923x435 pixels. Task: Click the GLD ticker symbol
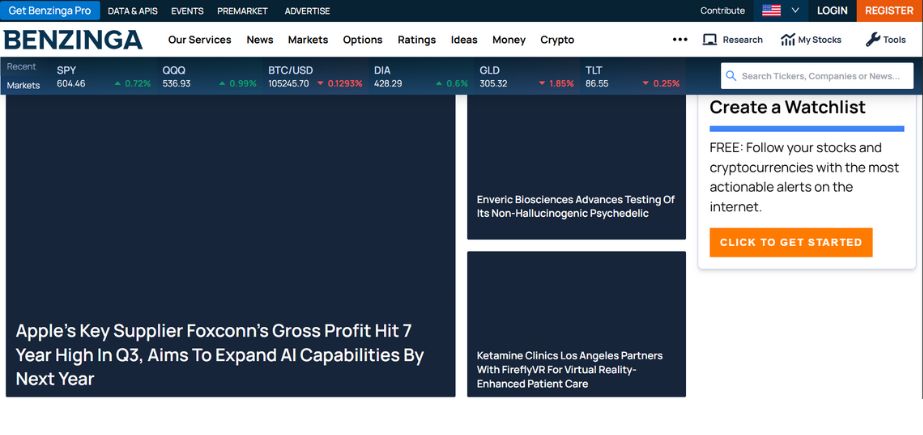click(489, 70)
